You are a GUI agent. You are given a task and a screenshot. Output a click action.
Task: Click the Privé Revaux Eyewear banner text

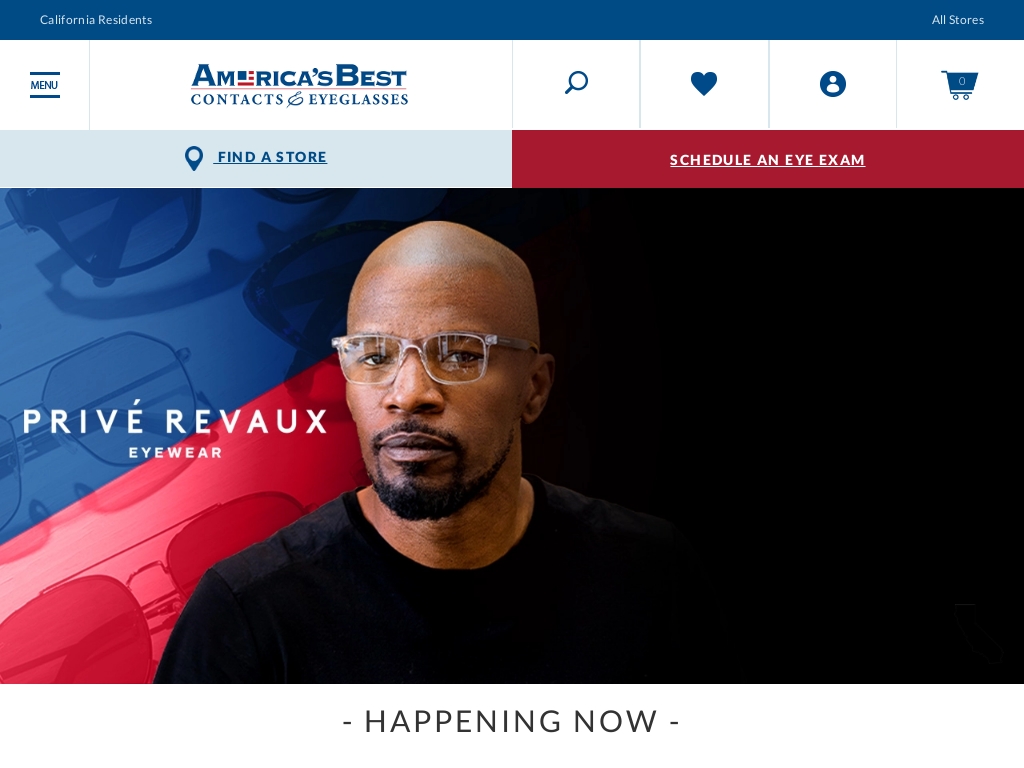(175, 429)
